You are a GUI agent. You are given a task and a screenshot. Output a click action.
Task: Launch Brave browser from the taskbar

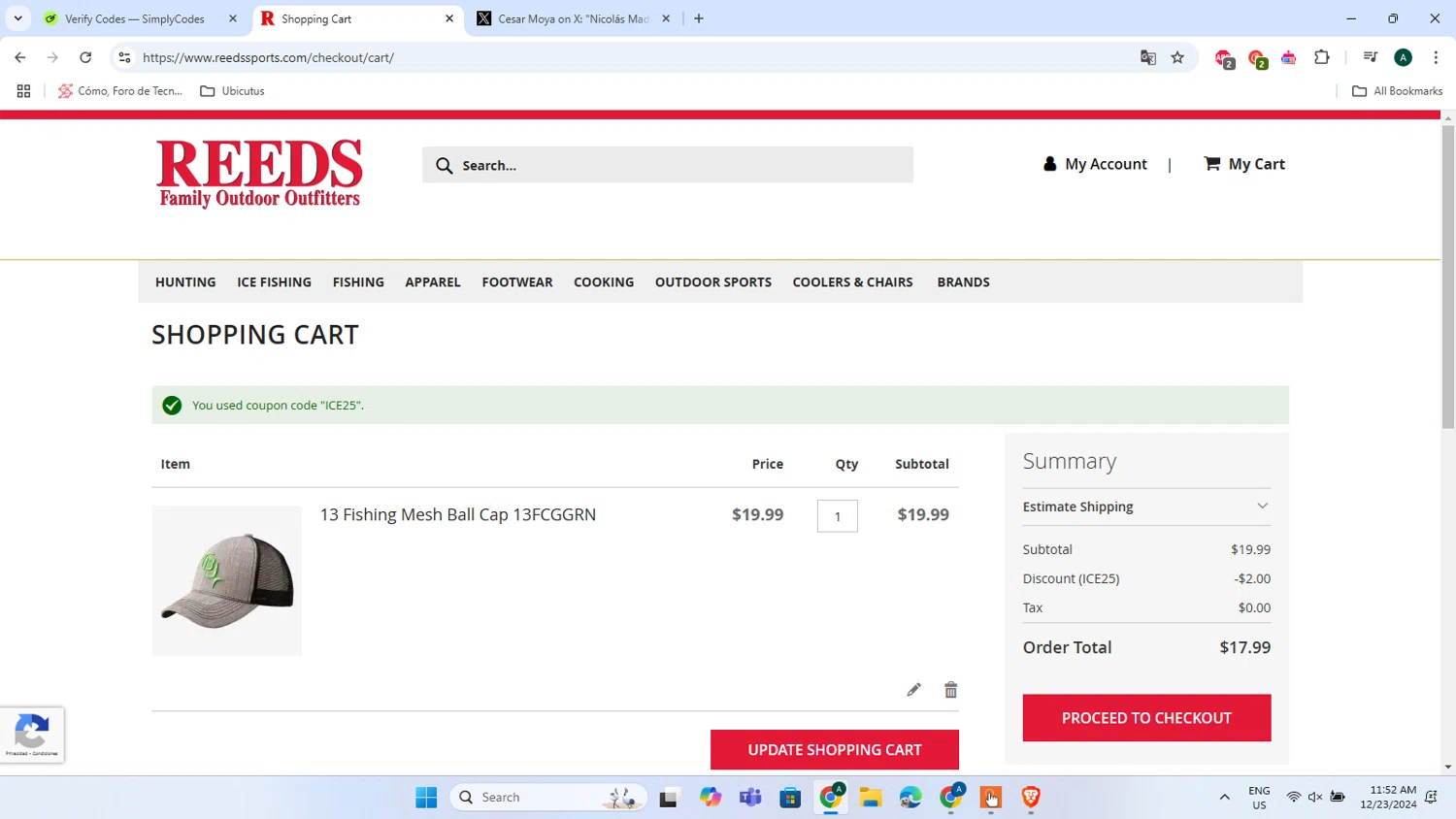click(1031, 798)
